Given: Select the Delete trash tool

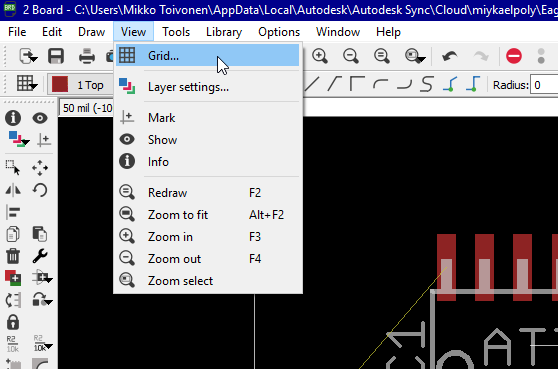Looking at the screenshot, I should click(13, 256).
